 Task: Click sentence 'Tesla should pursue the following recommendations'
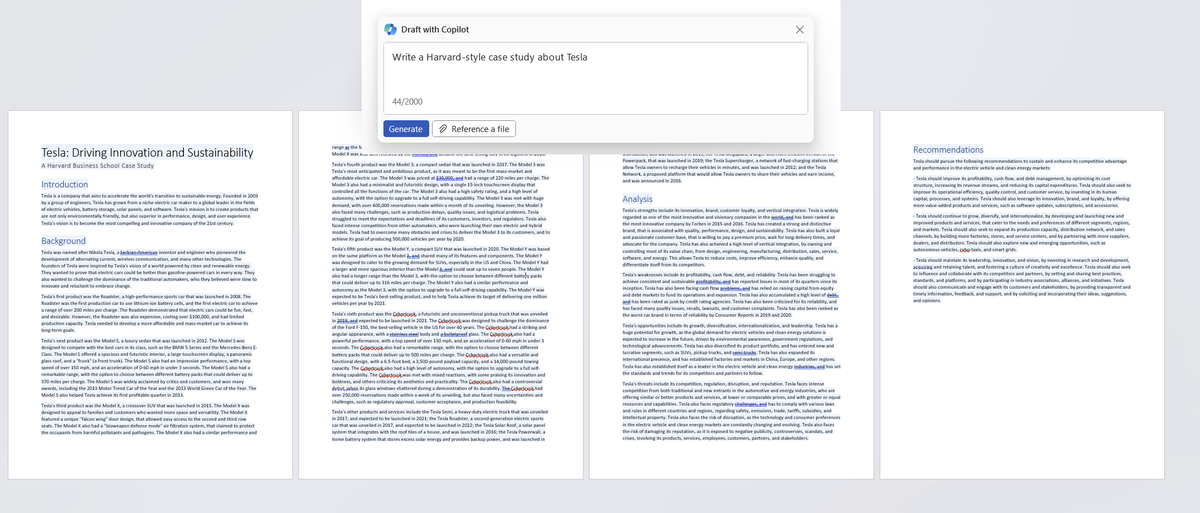tap(1020, 164)
